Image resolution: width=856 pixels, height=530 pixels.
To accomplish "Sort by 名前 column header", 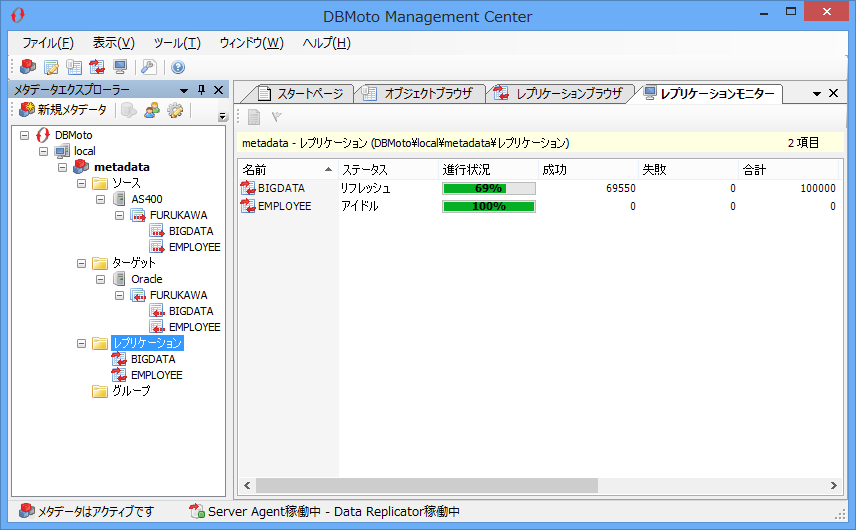I will coord(288,170).
